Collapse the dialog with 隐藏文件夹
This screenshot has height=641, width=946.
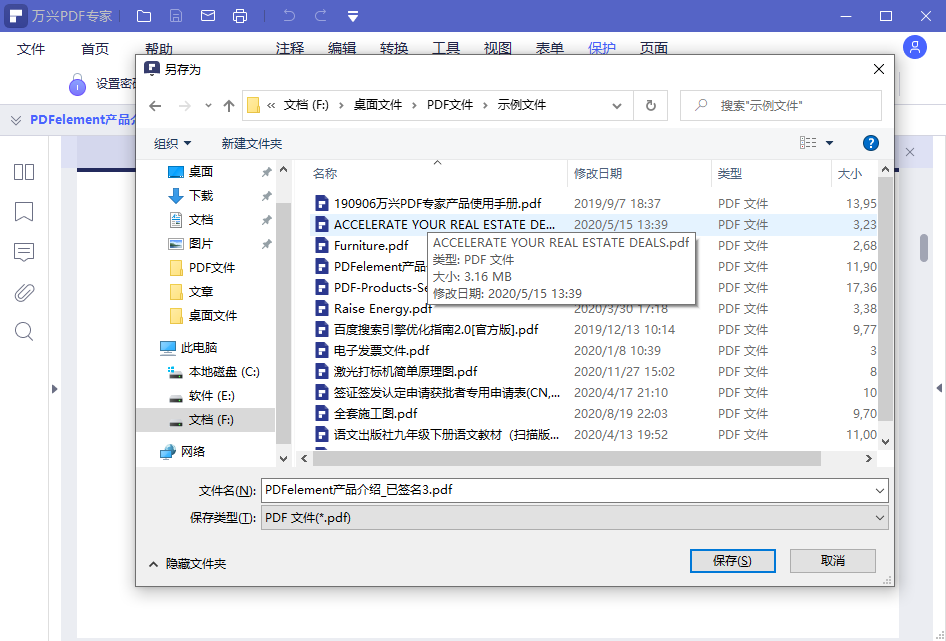tap(196, 561)
